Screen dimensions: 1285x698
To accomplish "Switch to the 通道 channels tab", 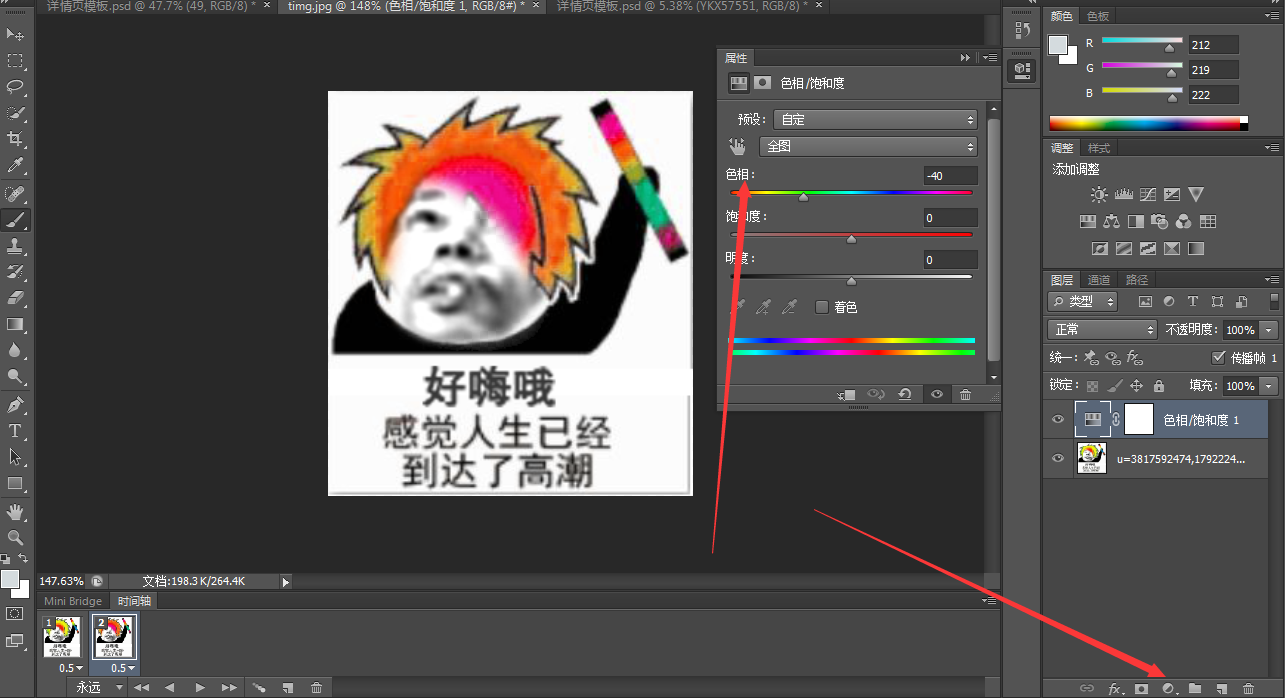I will [1099, 280].
